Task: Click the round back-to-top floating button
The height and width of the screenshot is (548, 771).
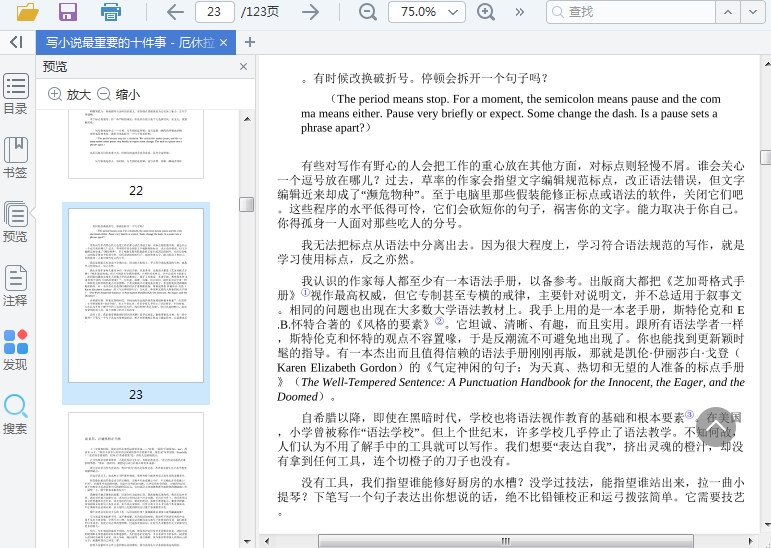Action: 716,426
